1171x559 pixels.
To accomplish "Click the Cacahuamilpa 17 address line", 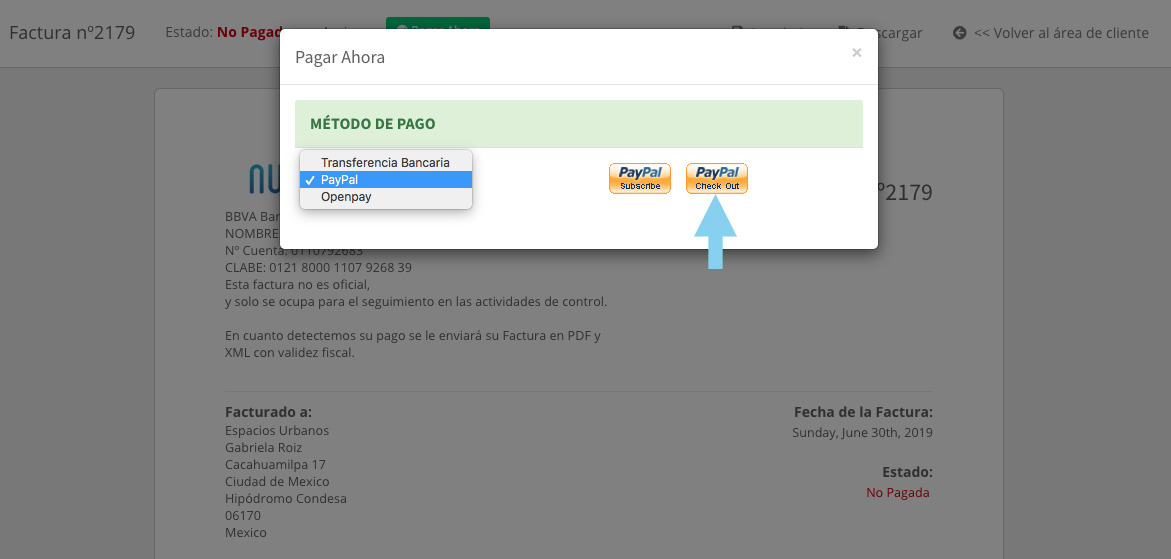I will pos(276,464).
